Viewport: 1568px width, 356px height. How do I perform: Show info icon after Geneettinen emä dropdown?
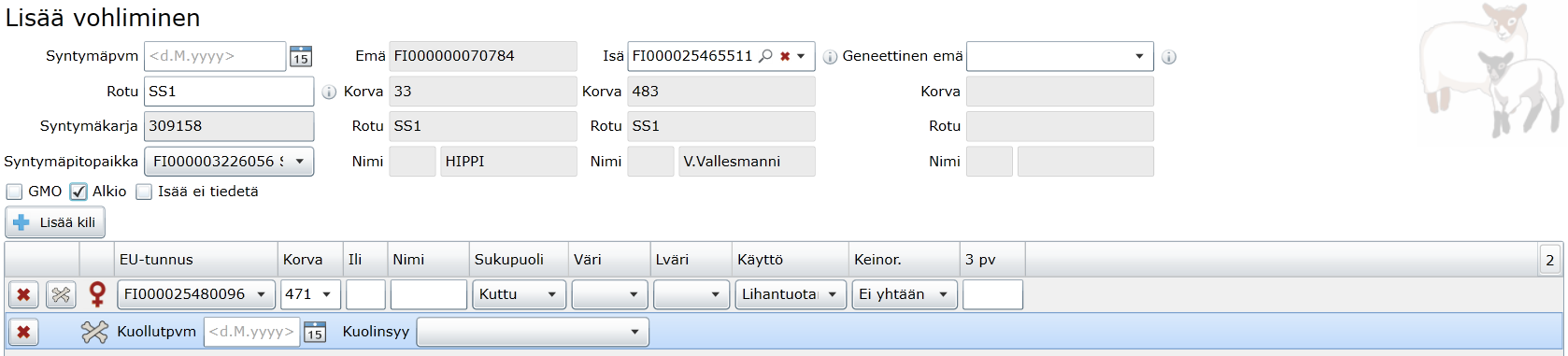[1168, 57]
